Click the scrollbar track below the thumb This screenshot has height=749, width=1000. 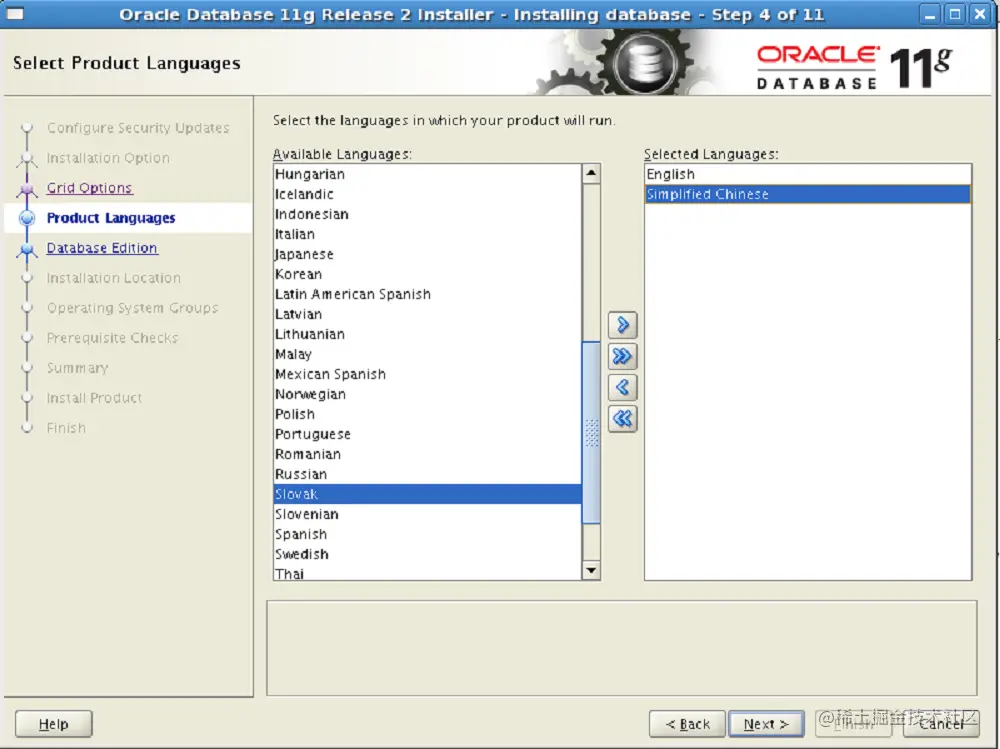tap(590, 540)
